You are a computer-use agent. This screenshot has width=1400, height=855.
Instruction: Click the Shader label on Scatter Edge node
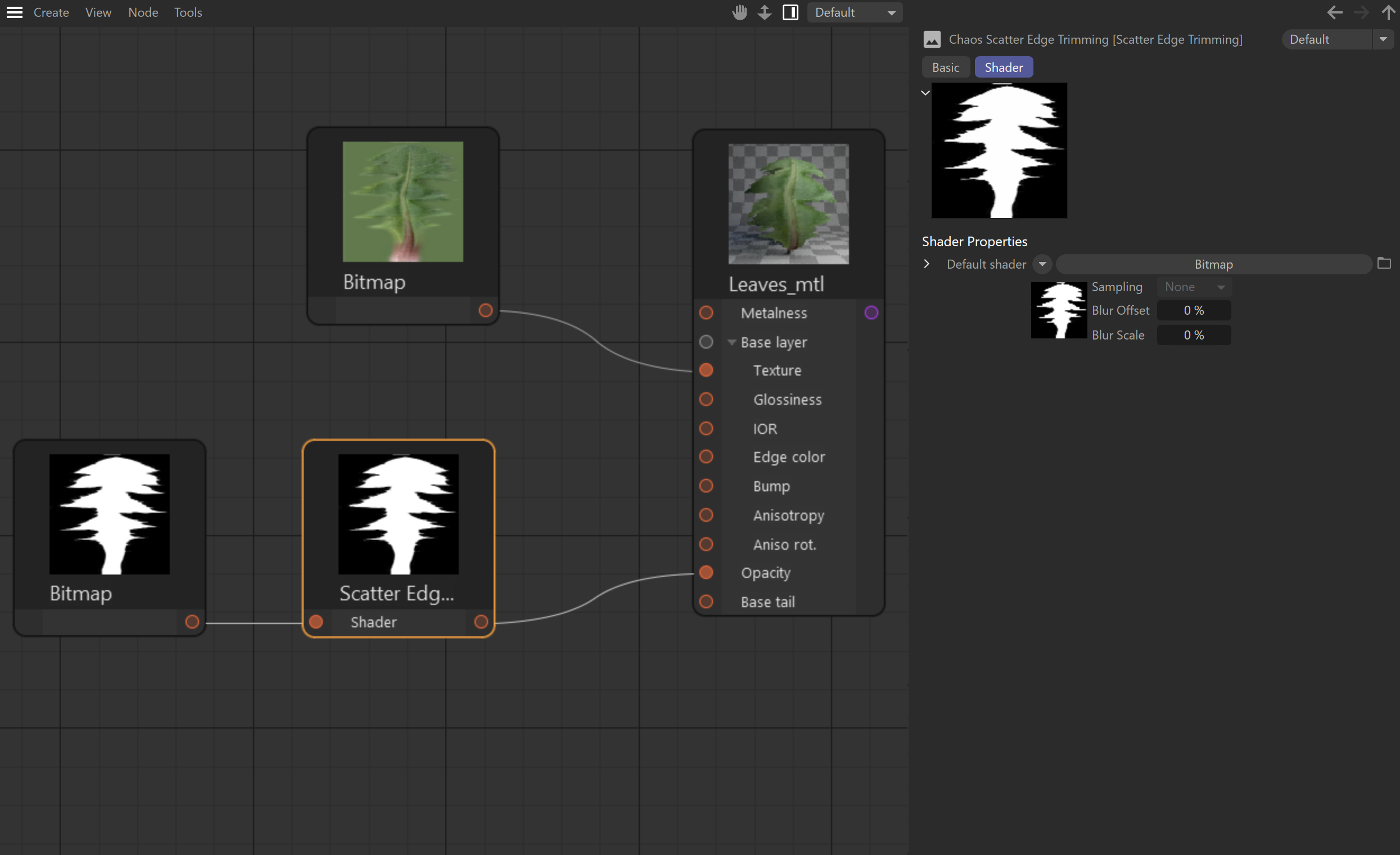[373, 622]
